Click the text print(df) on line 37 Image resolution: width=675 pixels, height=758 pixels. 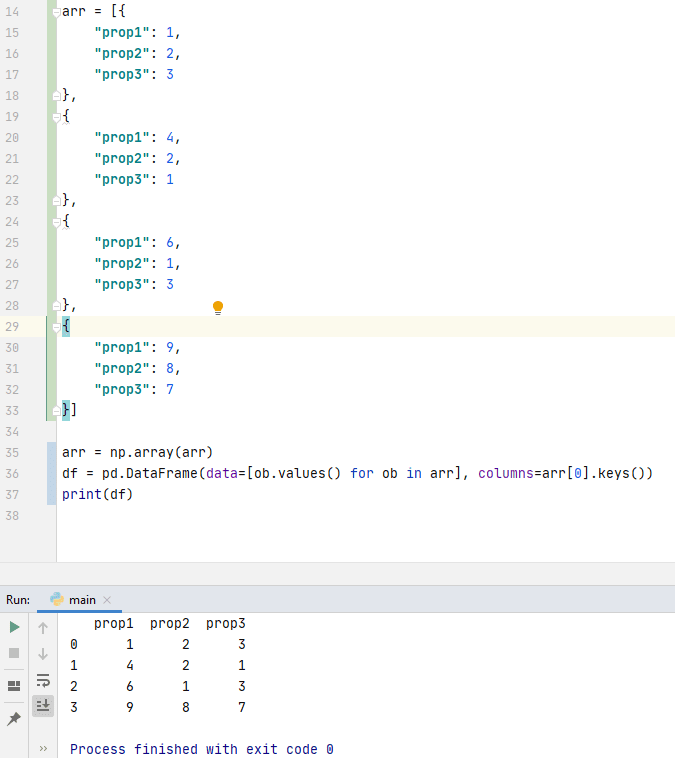(97, 494)
